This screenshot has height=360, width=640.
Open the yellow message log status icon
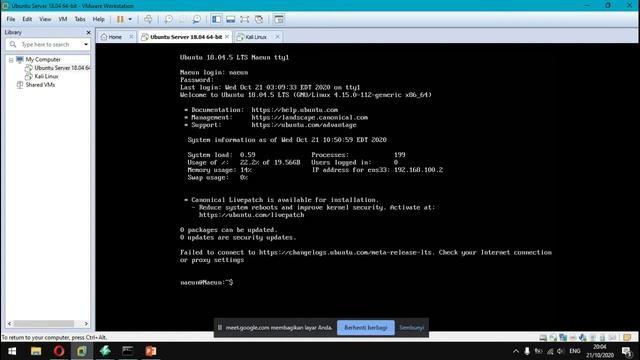(627, 338)
